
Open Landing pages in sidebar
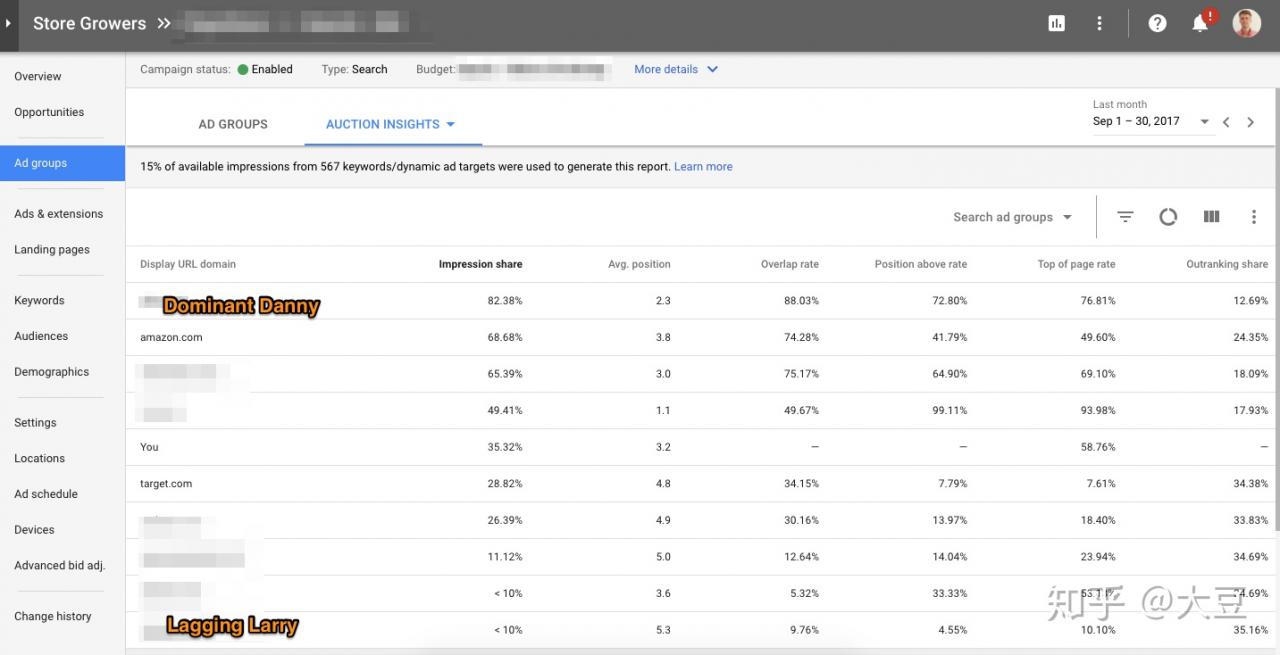[52, 250]
